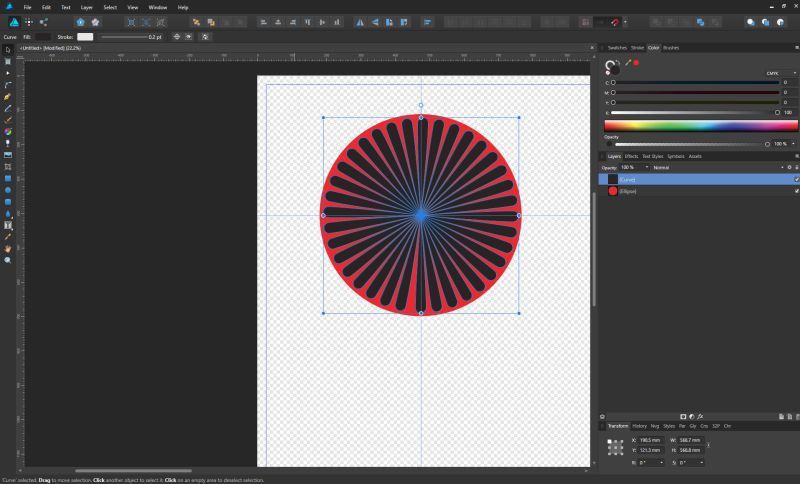Select the Transparency tool

click(8, 143)
